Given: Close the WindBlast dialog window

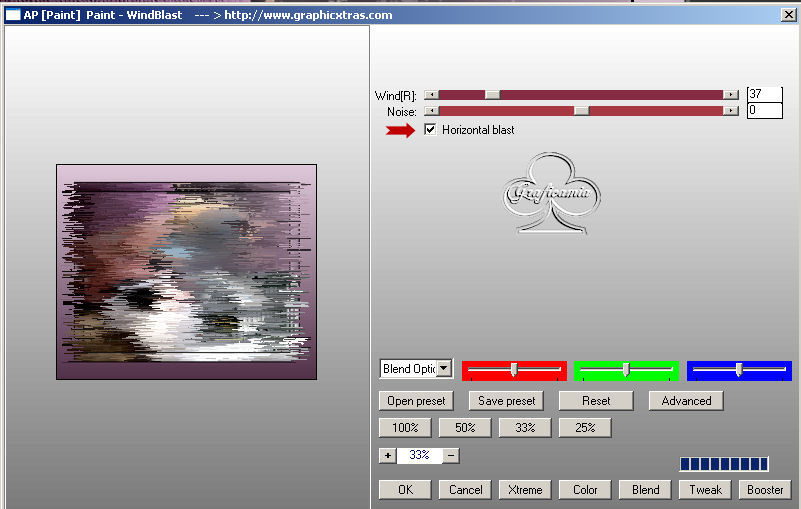Looking at the screenshot, I should (788, 15).
